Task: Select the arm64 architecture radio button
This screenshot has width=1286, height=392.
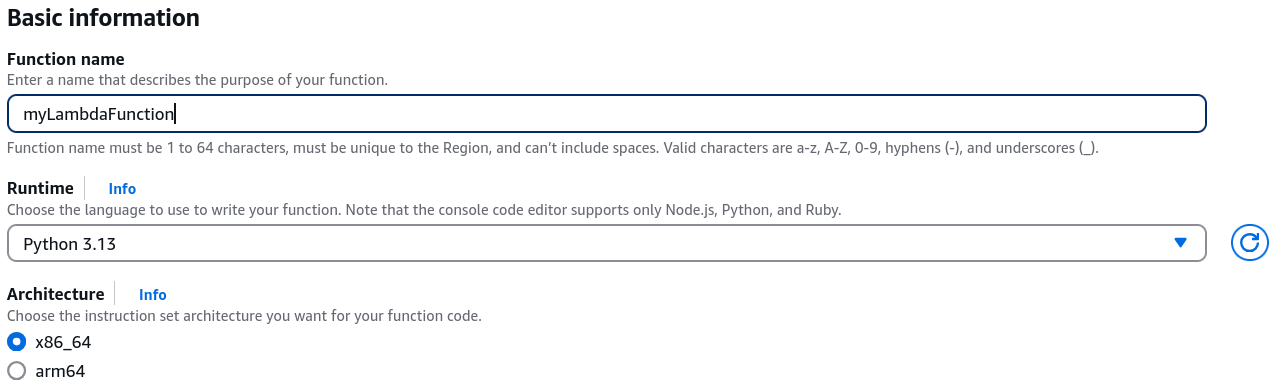Action: [x=16, y=371]
